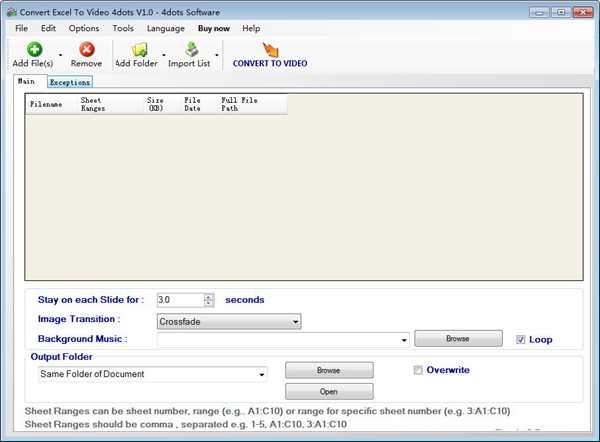Click Browse button for Background Music
The height and width of the screenshot is (442, 600).
(458, 339)
